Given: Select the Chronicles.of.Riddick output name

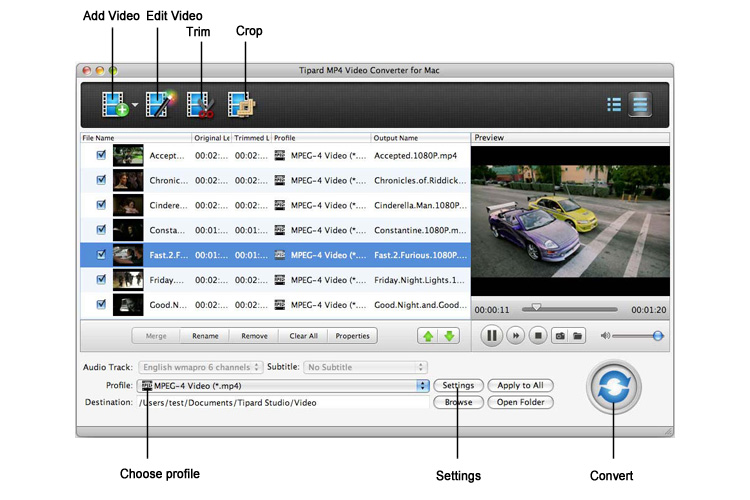Looking at the screenshot, I should click(x=420, y=180).
